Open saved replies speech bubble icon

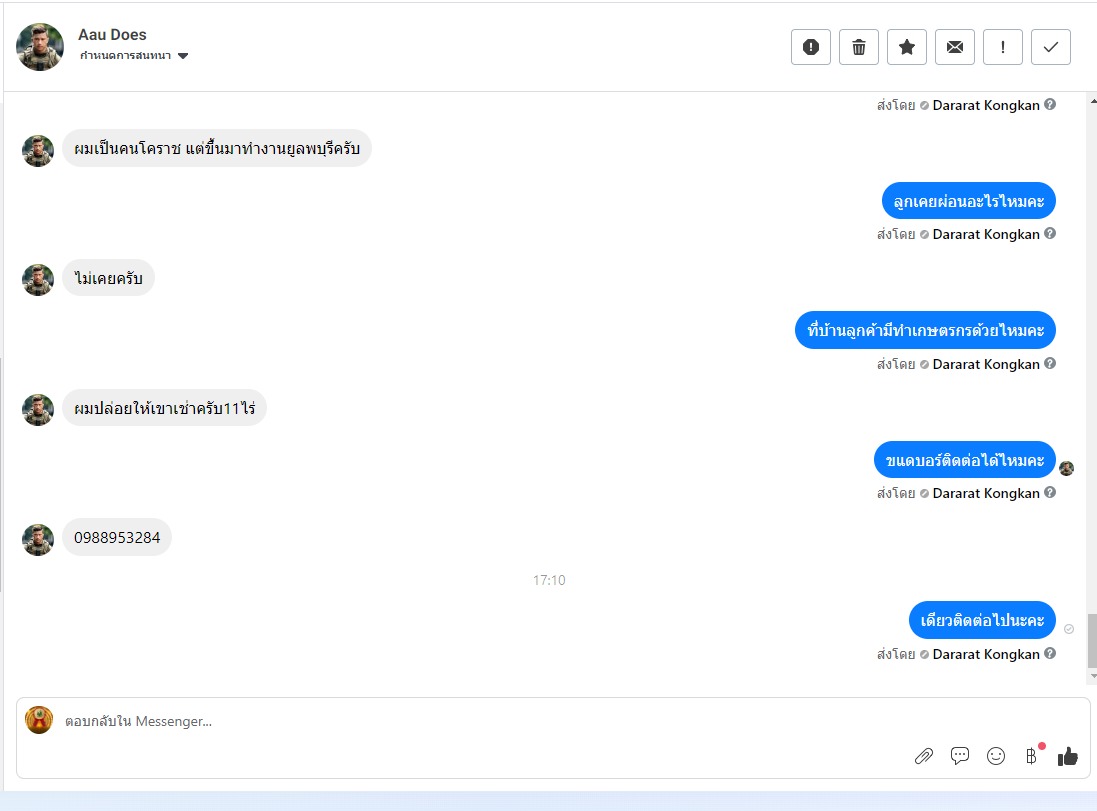[960, 756]
